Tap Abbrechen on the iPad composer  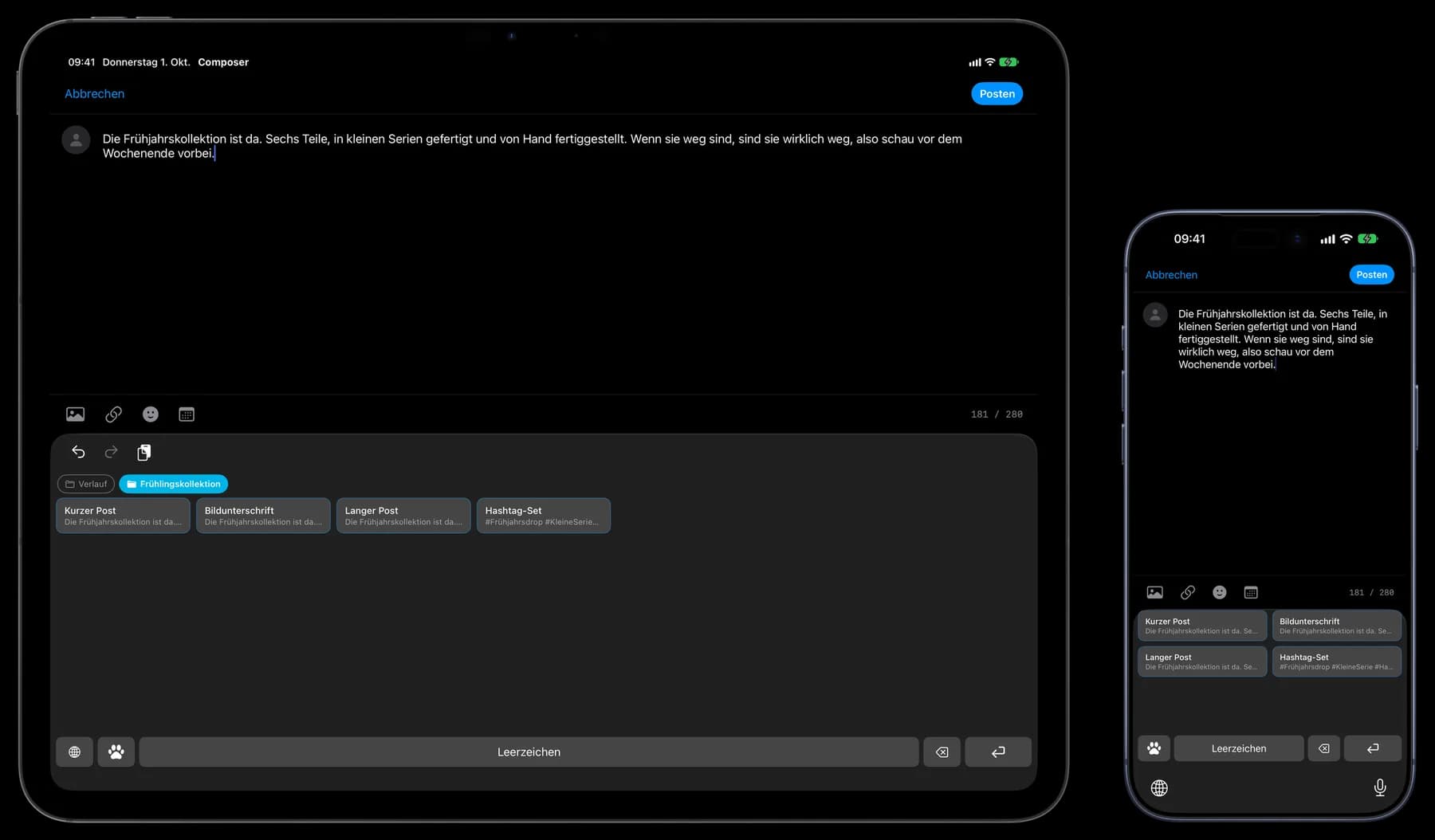click(x=94, y=93)
